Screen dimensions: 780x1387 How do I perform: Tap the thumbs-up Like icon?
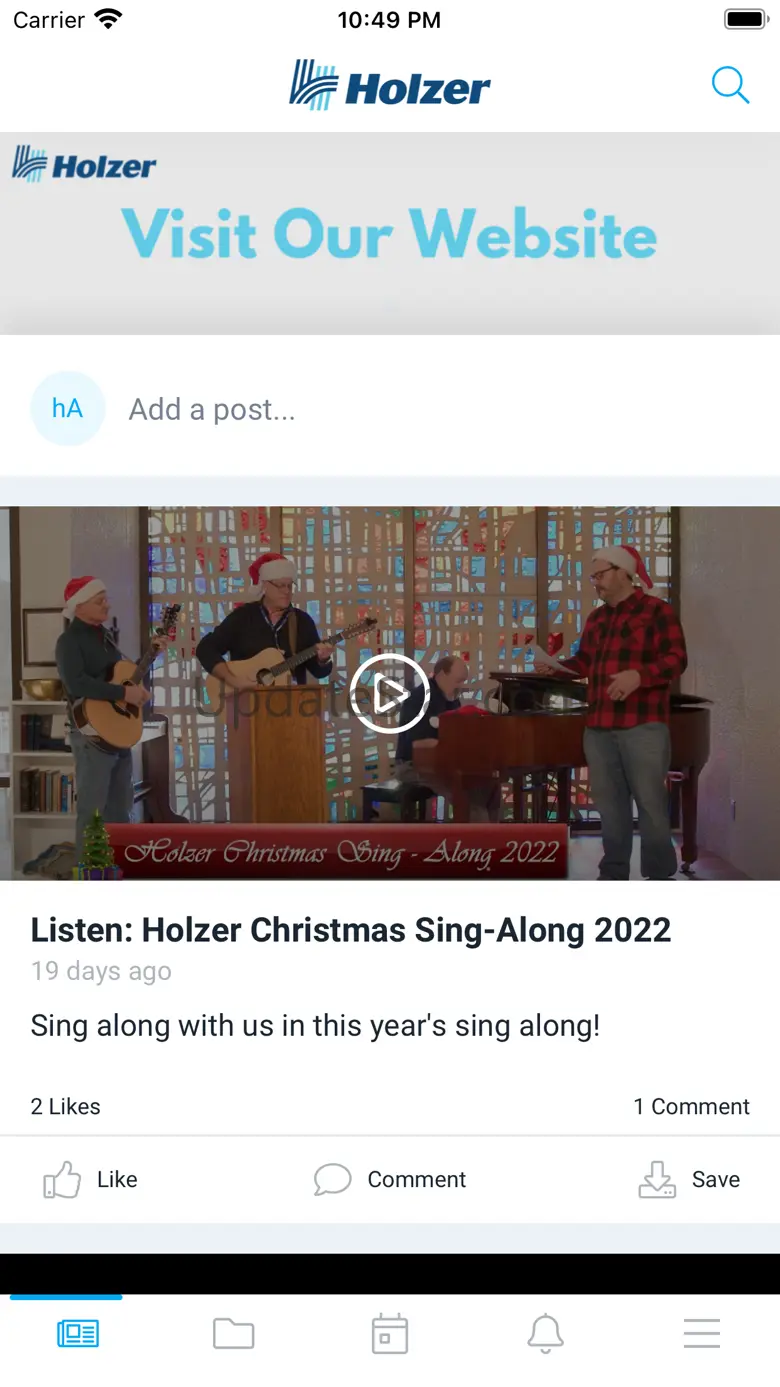(62, 1180)
